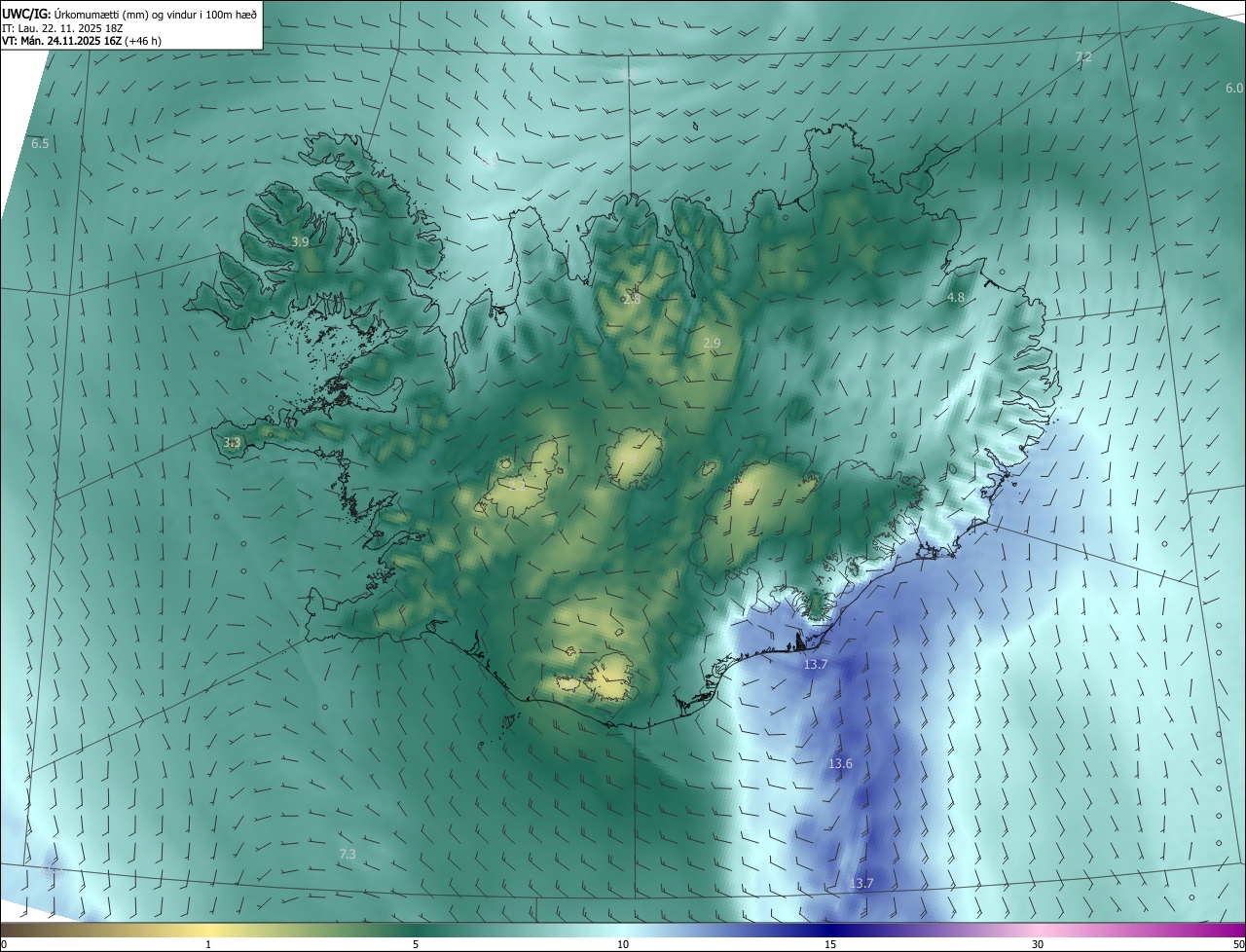
Task: Click the '30' tick on the color scale
Action: click(x=1038, y=945)
